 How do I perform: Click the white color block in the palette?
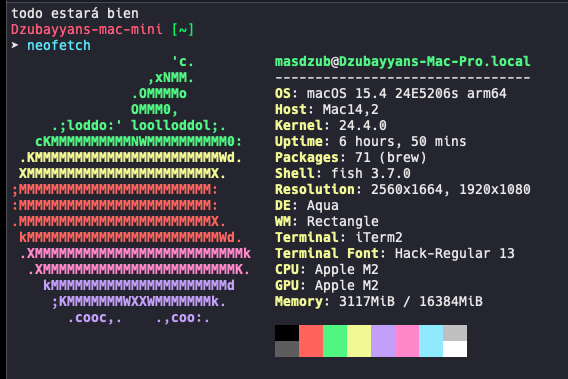[455, 349]
